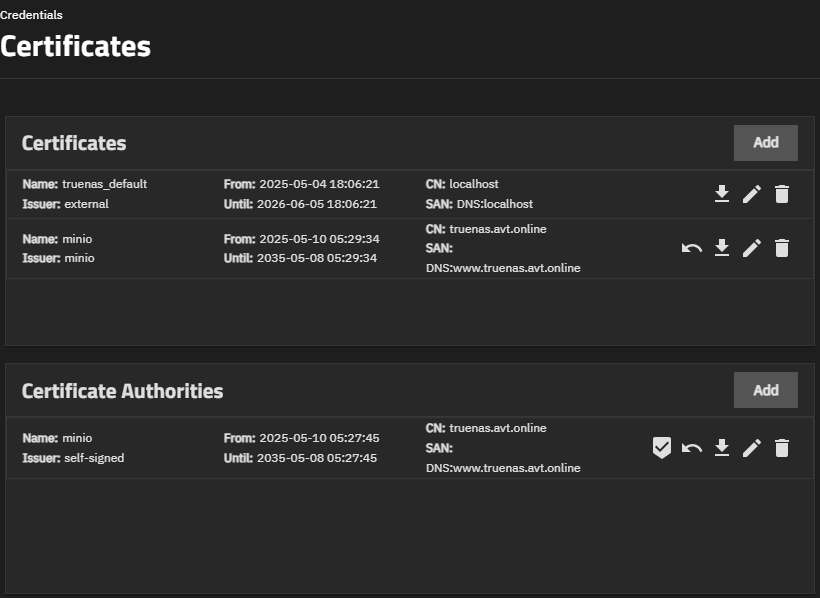Edit the minio certificate with pencil icon
Image resolution: width=820 pixels, height=598 pixels.
click(752, 248)
